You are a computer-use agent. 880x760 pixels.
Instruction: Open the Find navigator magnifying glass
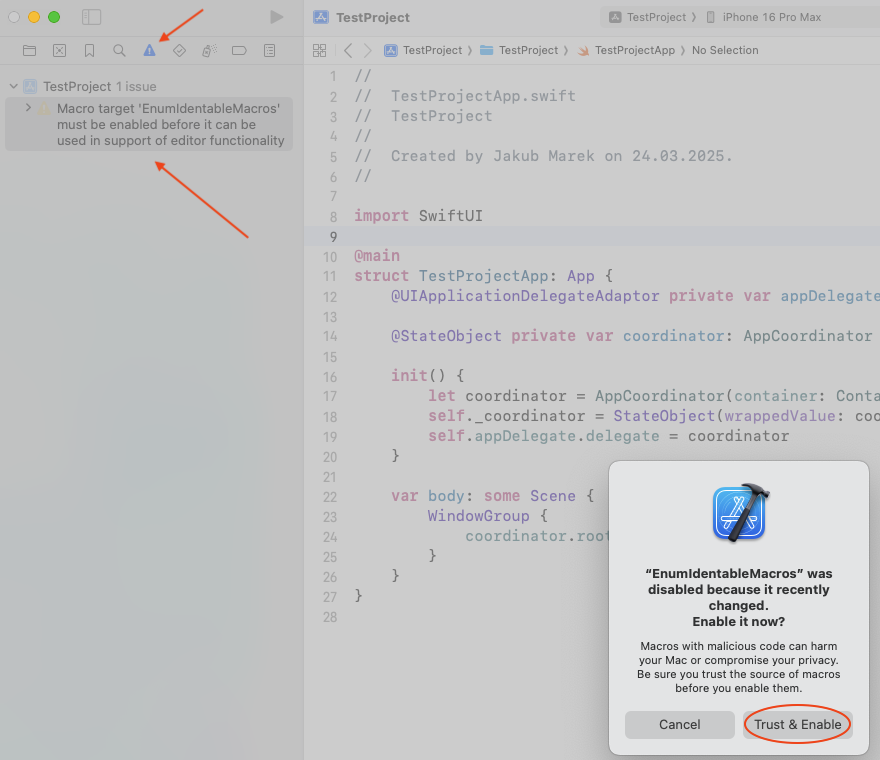click(119, 50)
